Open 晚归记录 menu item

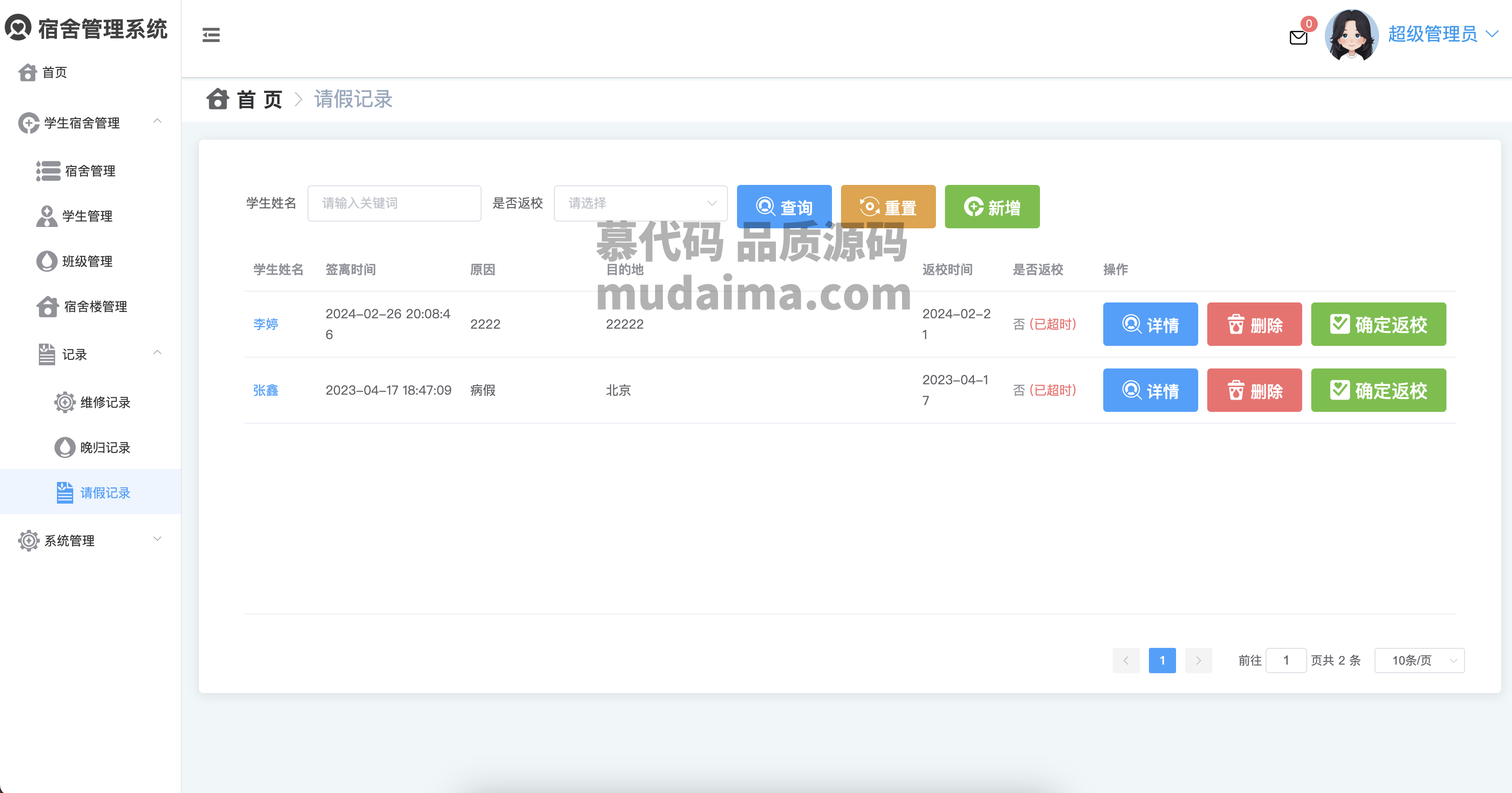pyautogui.click(x=90, y=447)
